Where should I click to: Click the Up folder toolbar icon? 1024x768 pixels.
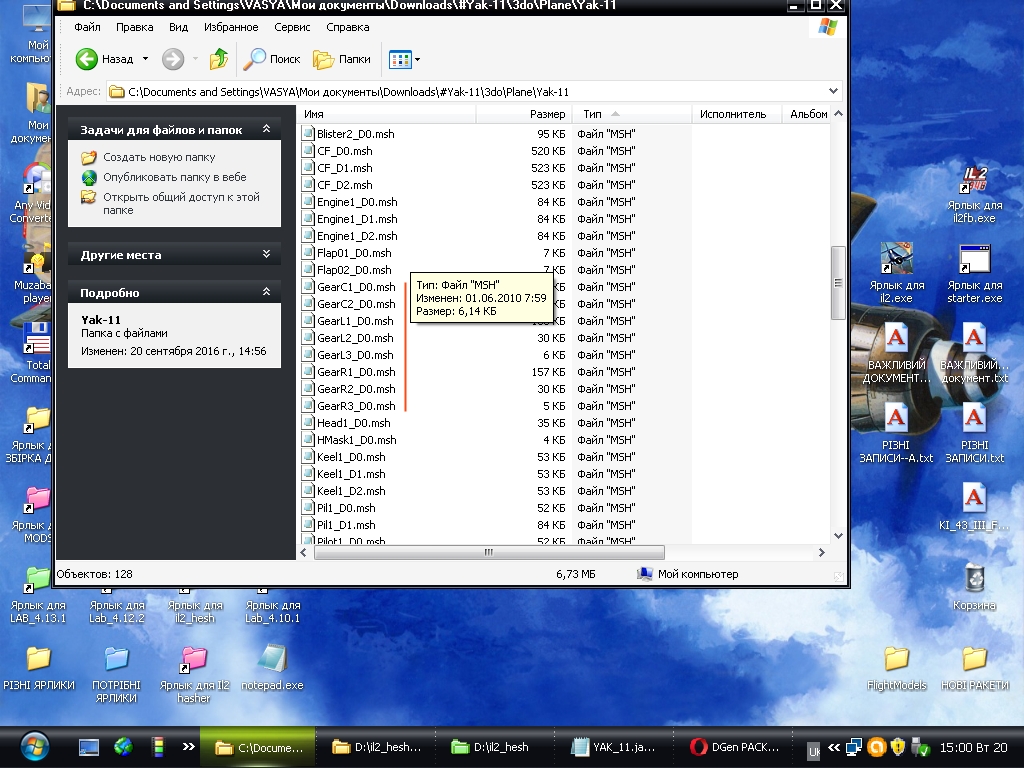click(x=219, y=59)
